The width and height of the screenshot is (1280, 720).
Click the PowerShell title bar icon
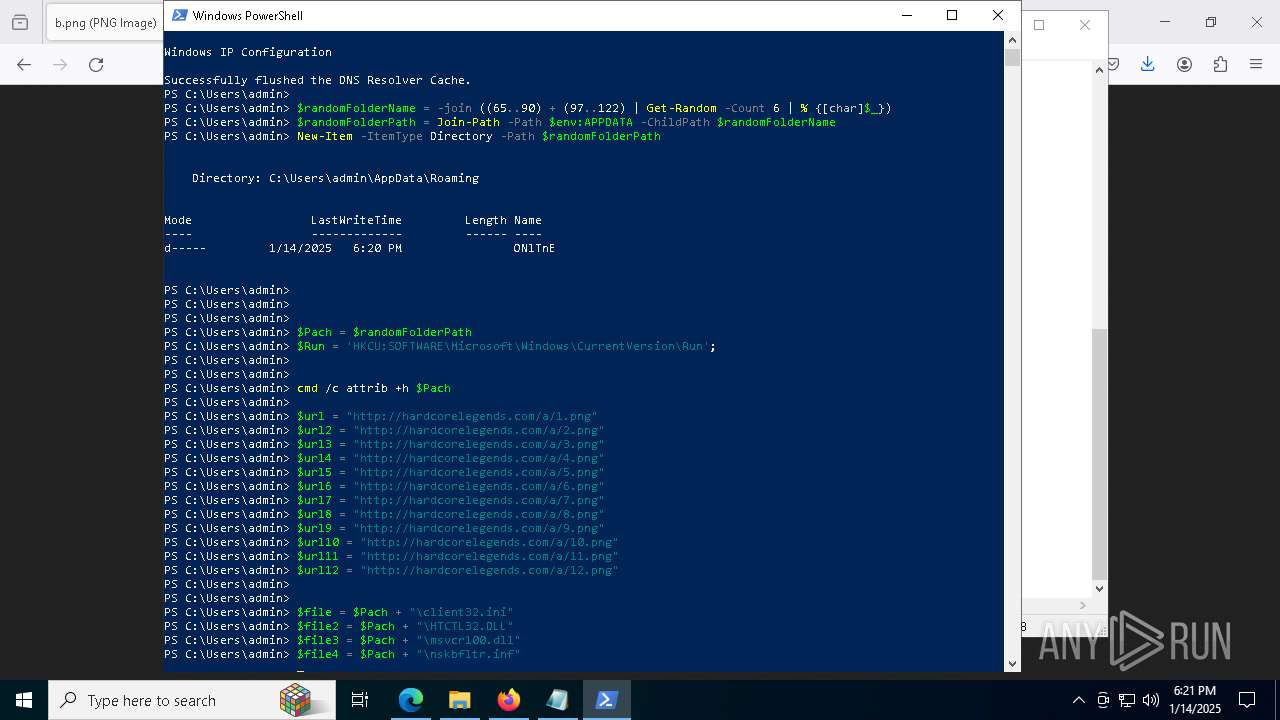tap(179, 15)
